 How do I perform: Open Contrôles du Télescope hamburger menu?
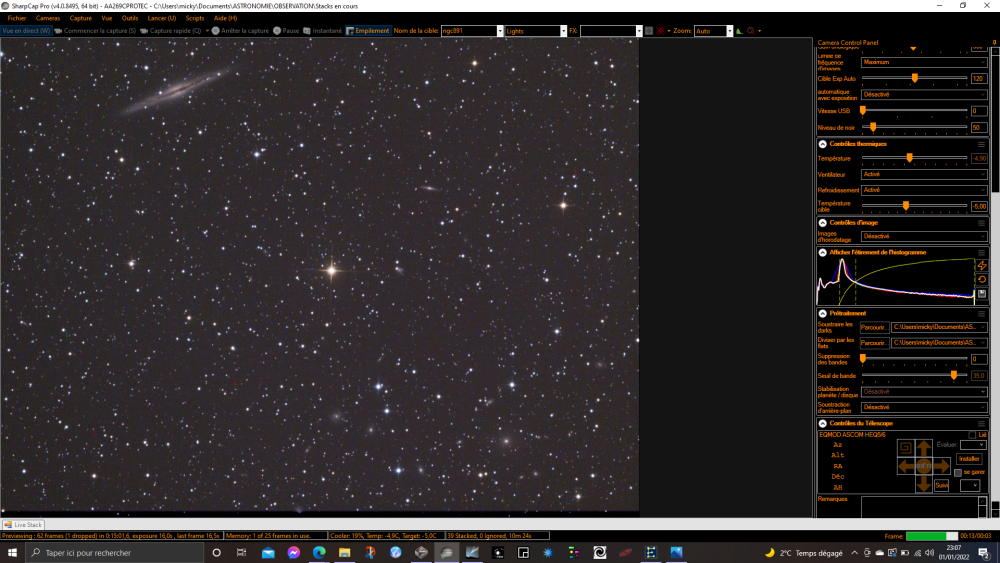[982, 423]
